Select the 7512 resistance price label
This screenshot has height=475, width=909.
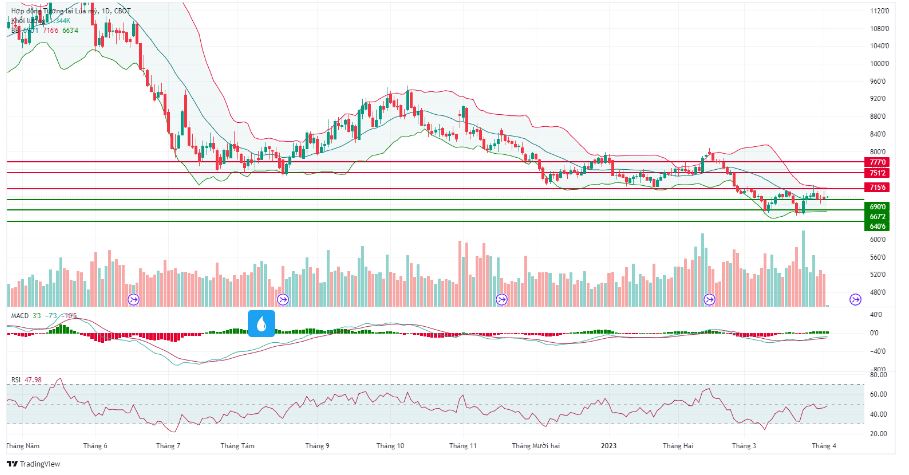877,173
